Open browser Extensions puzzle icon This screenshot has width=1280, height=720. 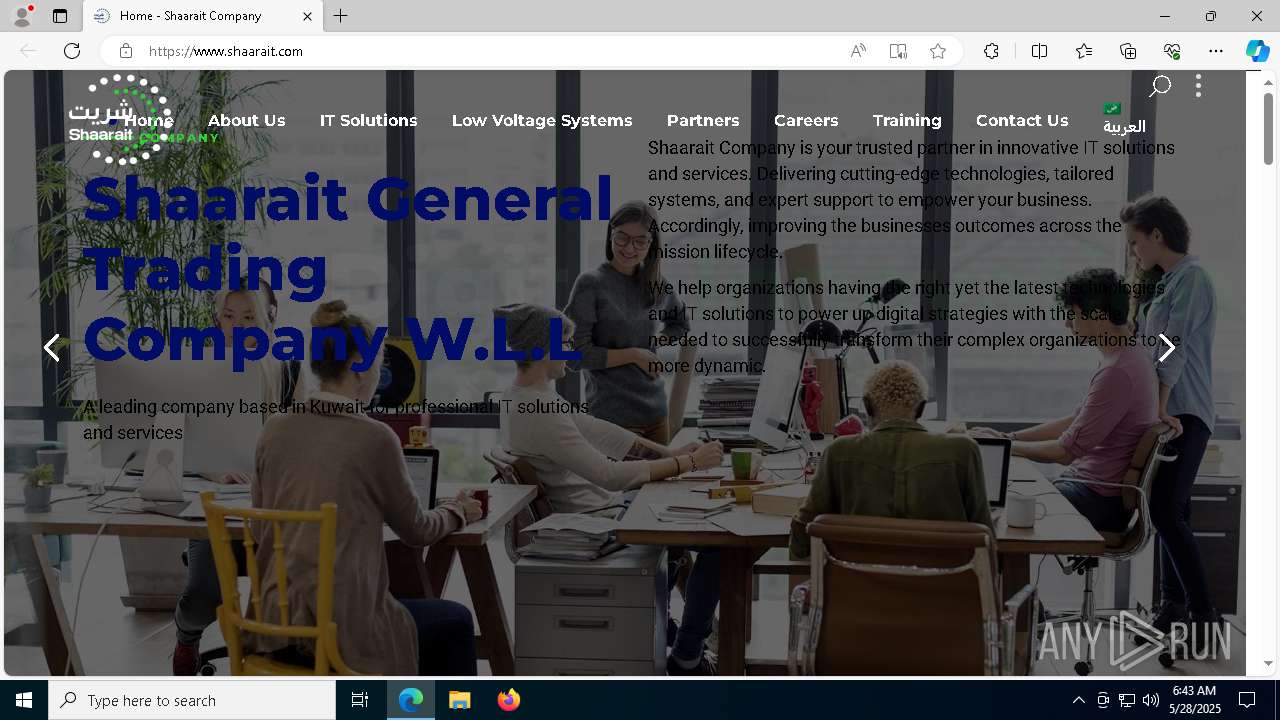click(x=991, y=51)
